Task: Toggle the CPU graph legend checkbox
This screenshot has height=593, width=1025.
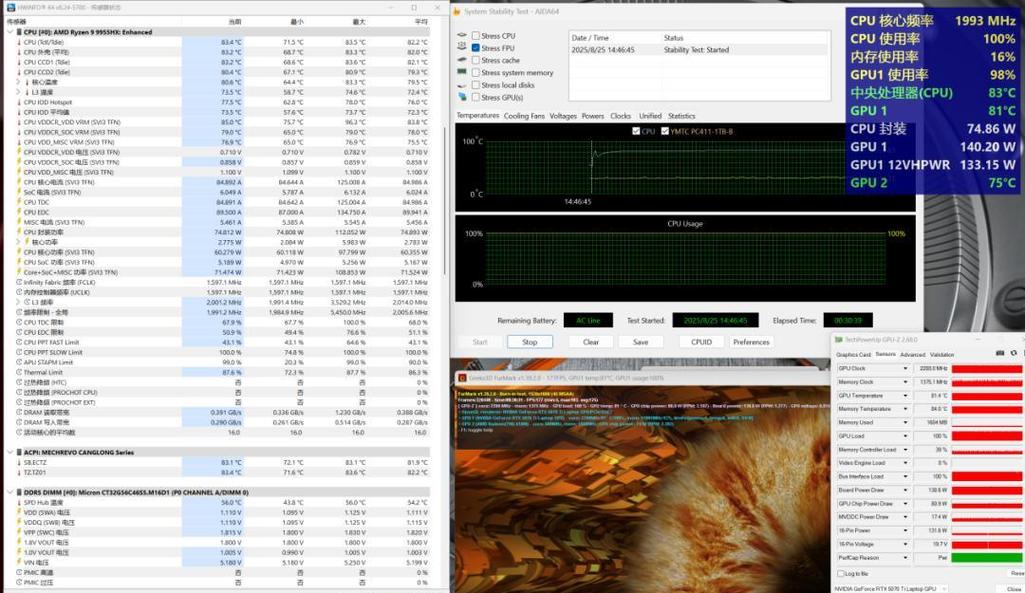Action: pyautogui.click(x=636, y=131)
